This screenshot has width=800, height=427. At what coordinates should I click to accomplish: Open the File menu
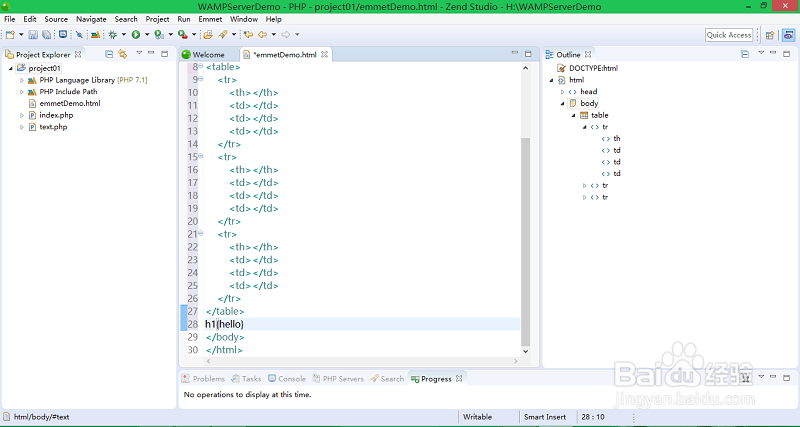click(x=10, y=19)
